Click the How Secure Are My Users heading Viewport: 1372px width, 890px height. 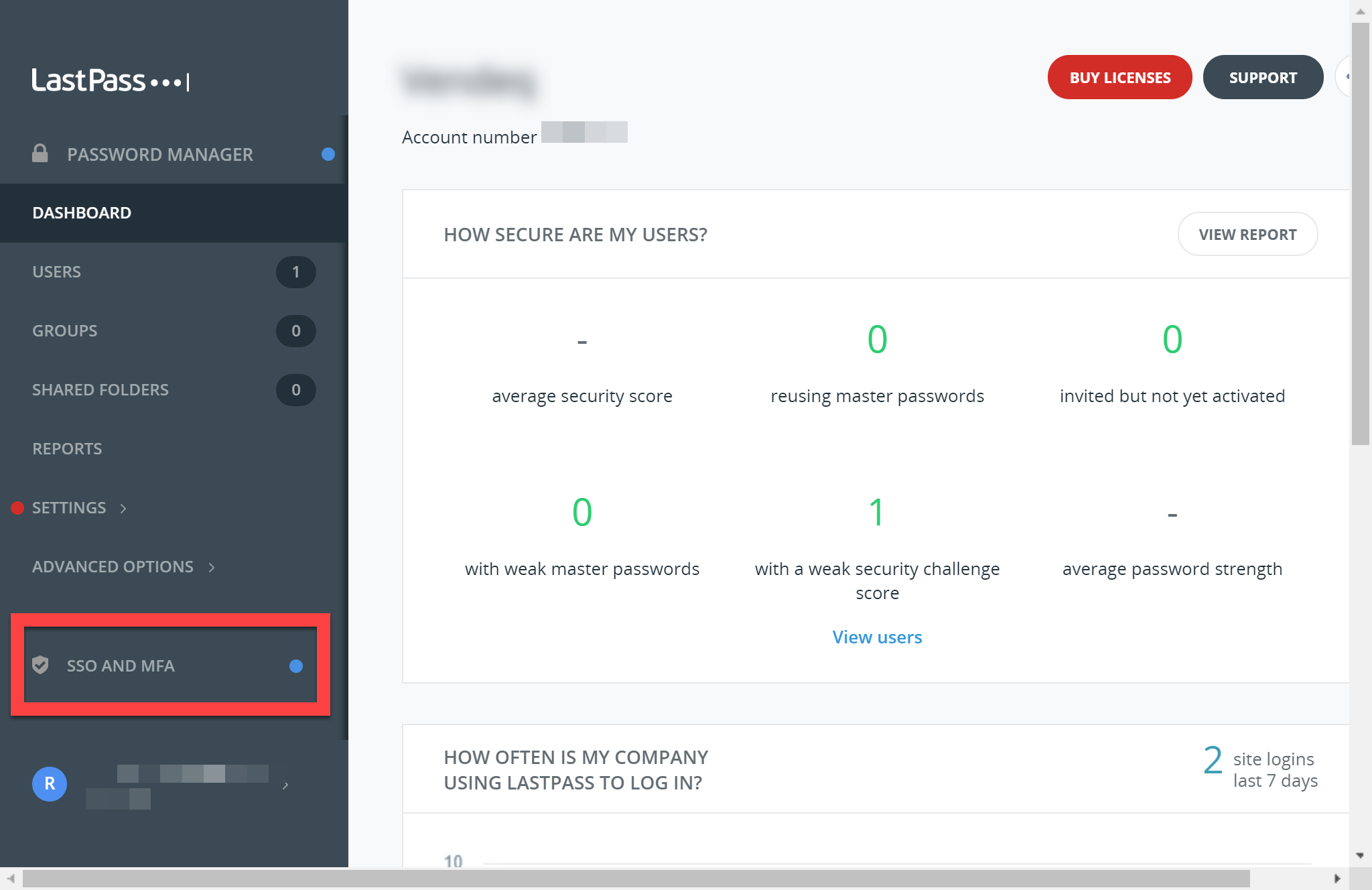(x=575, y=235)
